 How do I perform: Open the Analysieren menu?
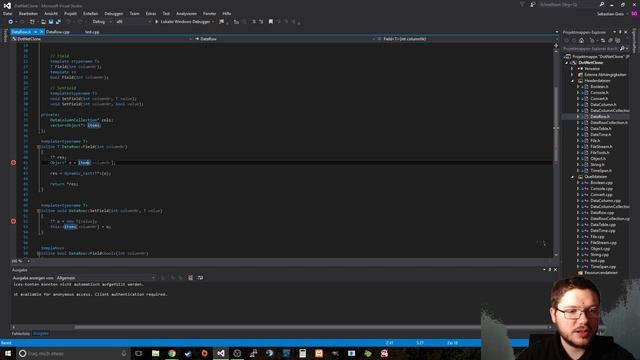pos(186,13)
